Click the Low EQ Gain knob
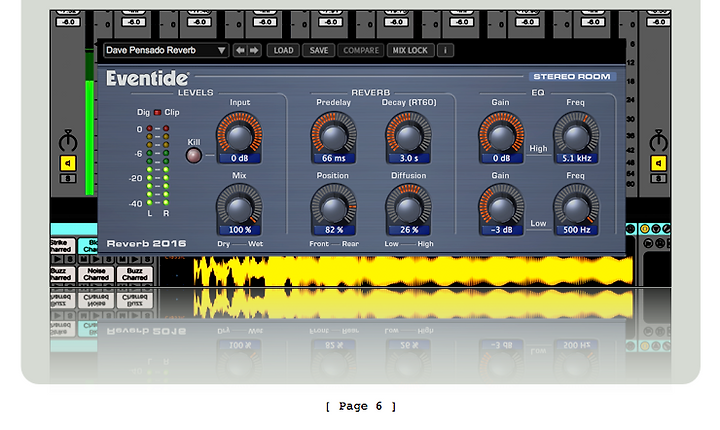The image size is (720, 430). point(501,207)
